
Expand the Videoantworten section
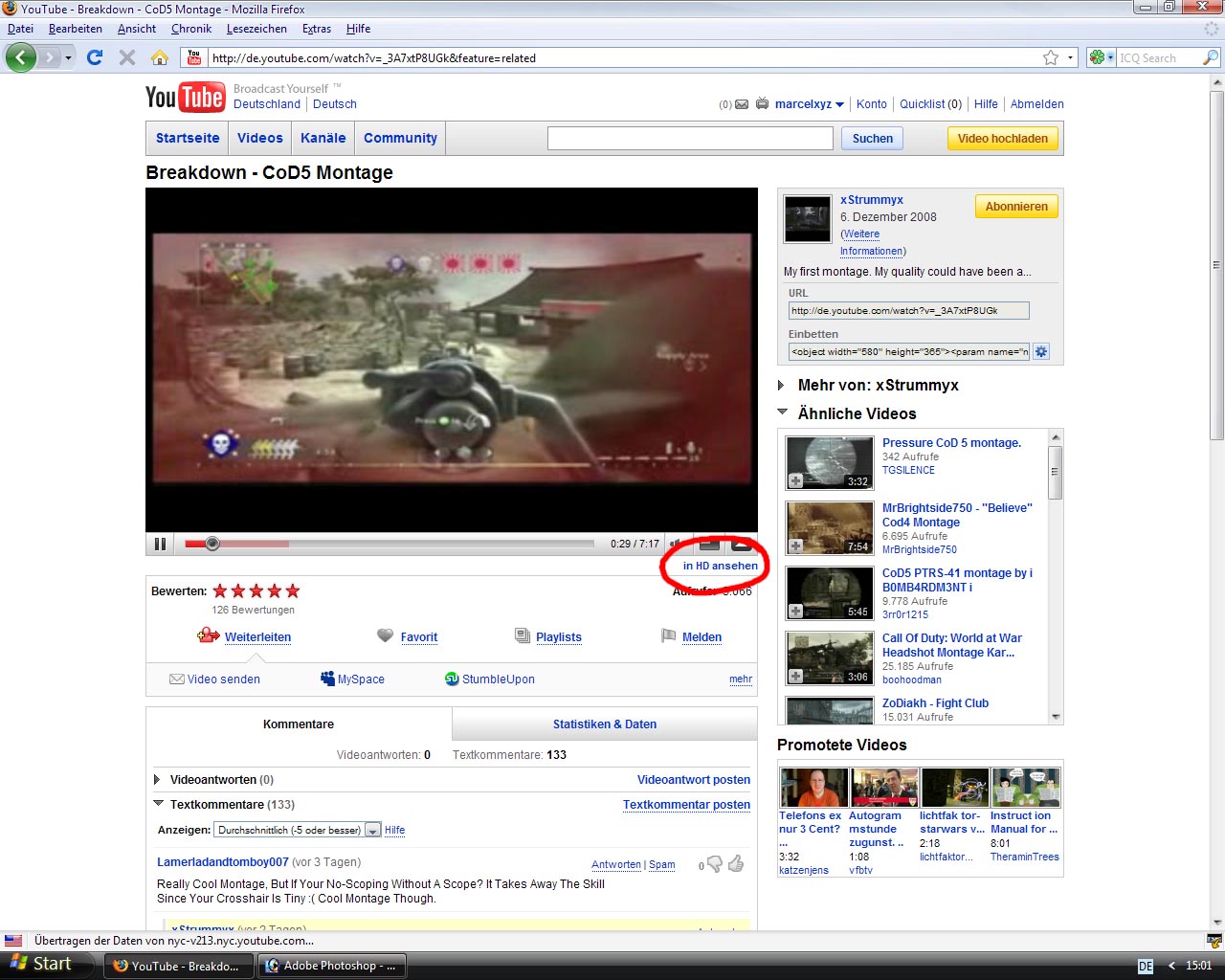click(x=158, y=780)
